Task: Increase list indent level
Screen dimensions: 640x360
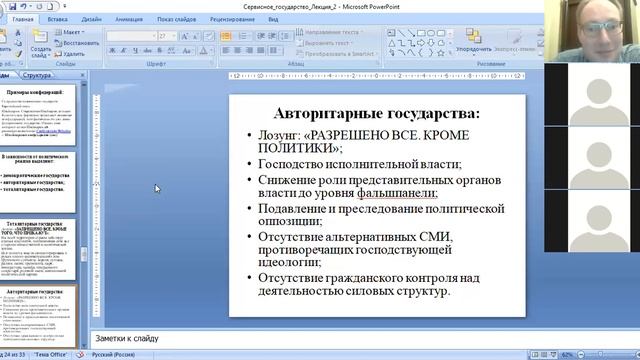Action: [272, 36]
